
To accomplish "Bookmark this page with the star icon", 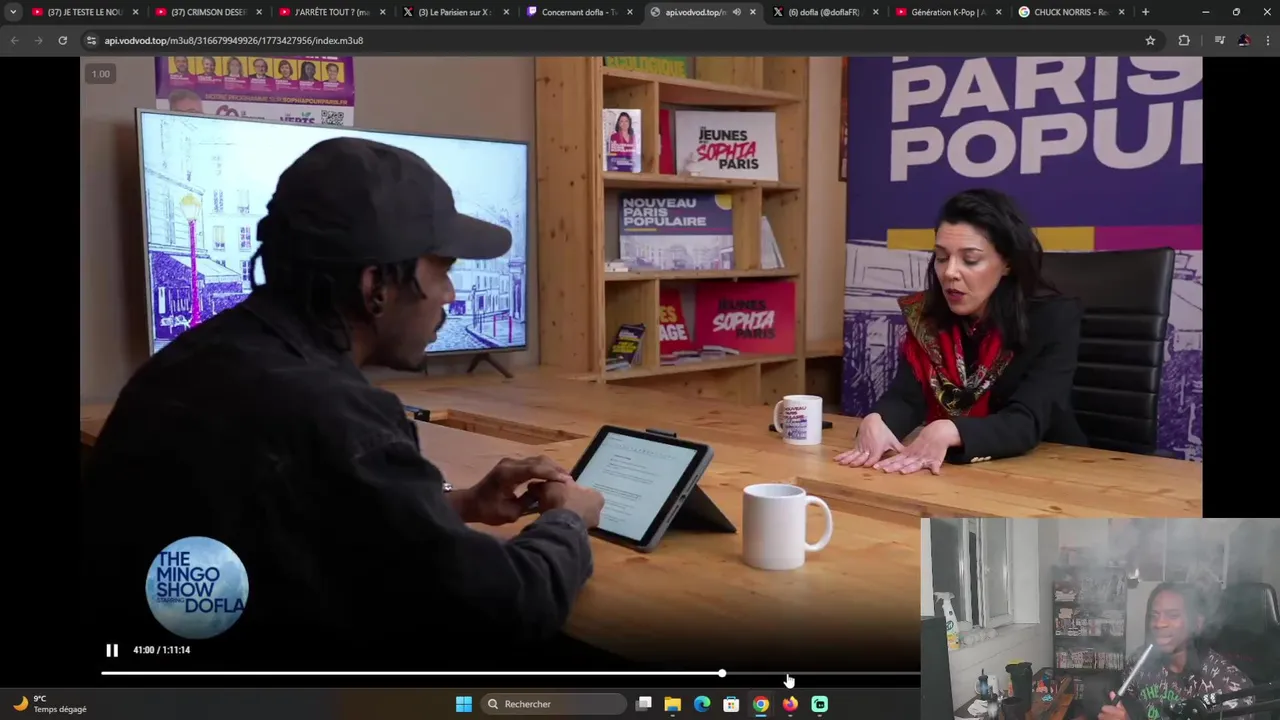I will click(x=1150, y=40).
